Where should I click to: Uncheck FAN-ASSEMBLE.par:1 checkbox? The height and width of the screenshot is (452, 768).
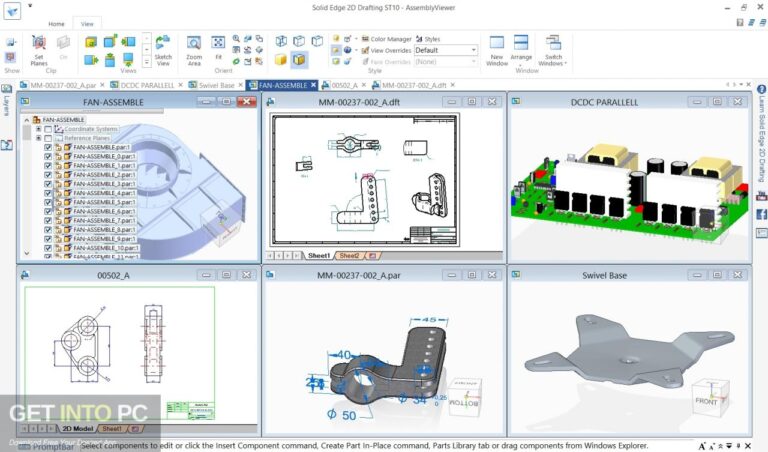click(48, 147)
